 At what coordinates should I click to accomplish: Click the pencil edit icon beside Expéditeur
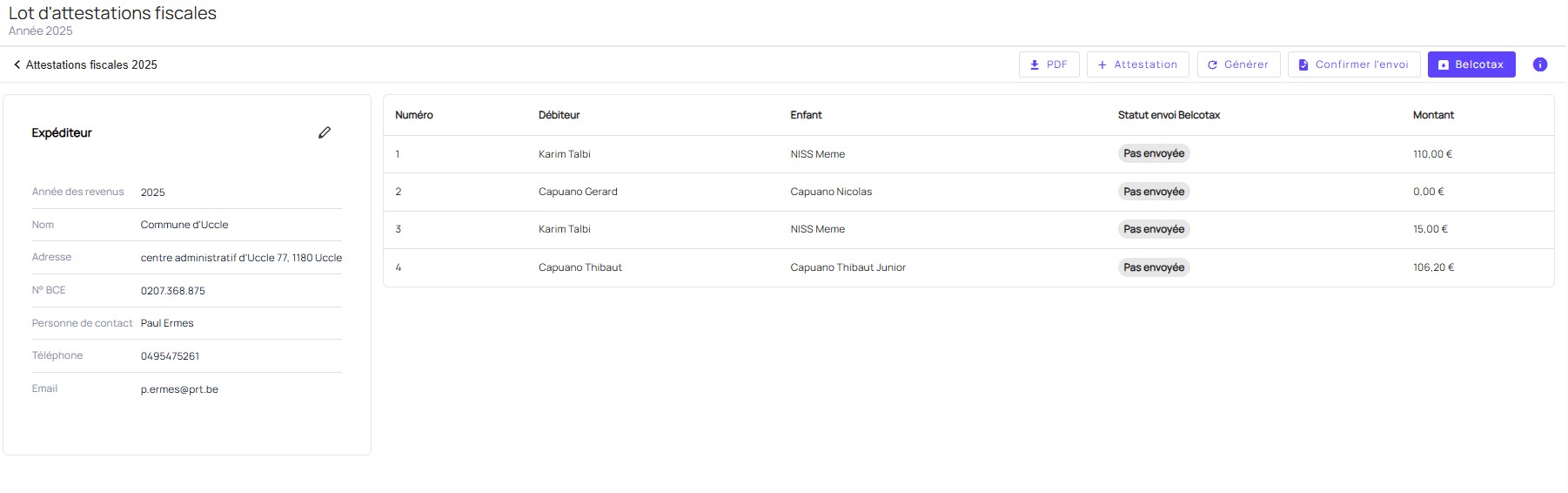(325, 132)
